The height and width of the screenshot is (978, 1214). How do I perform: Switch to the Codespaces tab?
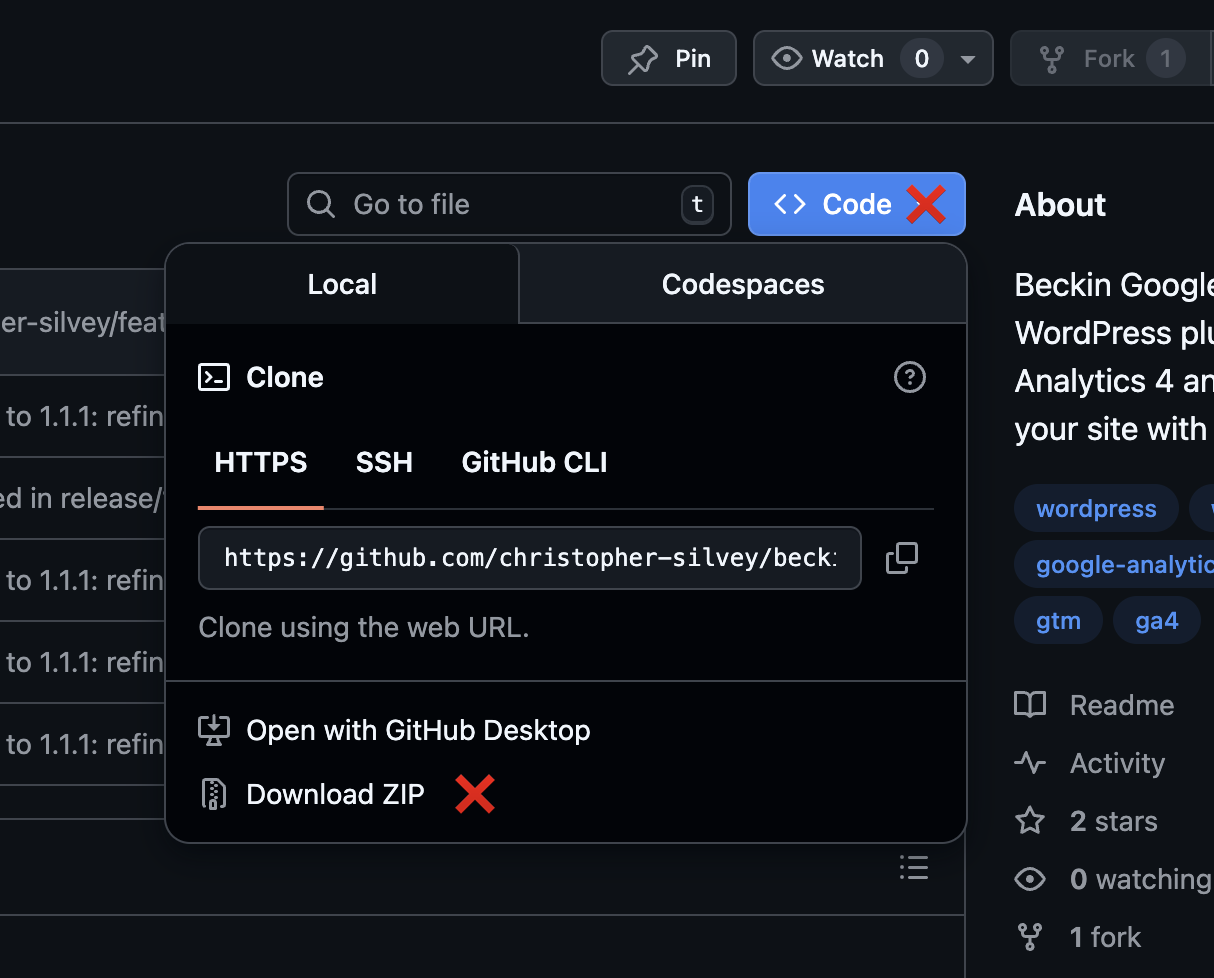tap(743, 284)
